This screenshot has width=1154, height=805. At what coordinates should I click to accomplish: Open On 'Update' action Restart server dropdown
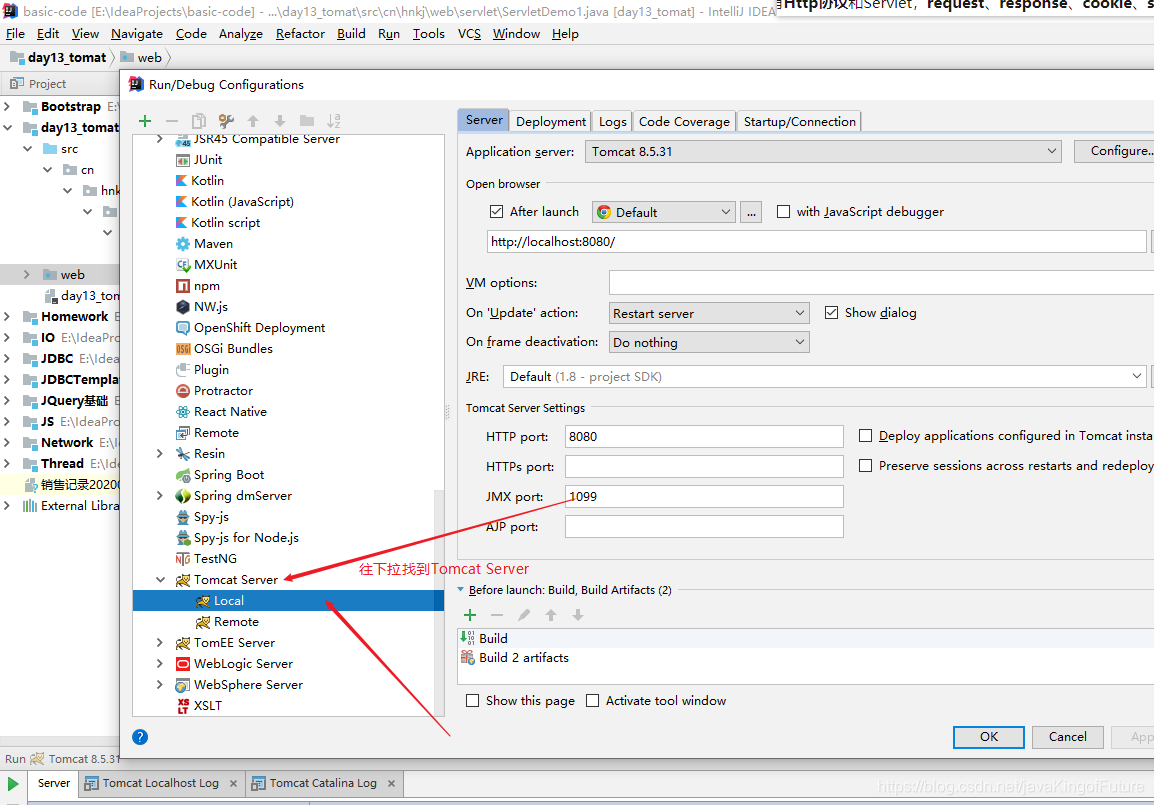click(709, 313)
